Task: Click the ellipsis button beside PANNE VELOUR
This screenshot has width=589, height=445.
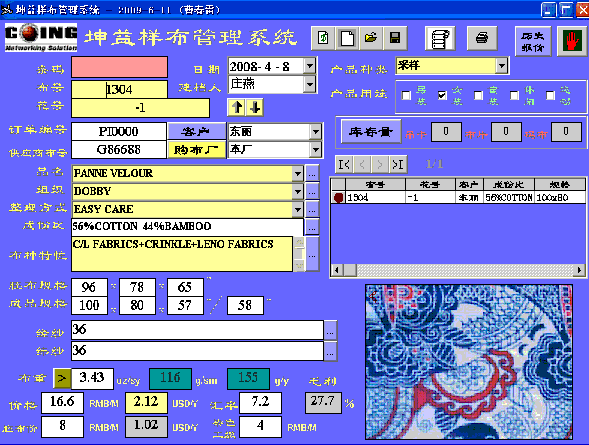Action: click(312, 173)
